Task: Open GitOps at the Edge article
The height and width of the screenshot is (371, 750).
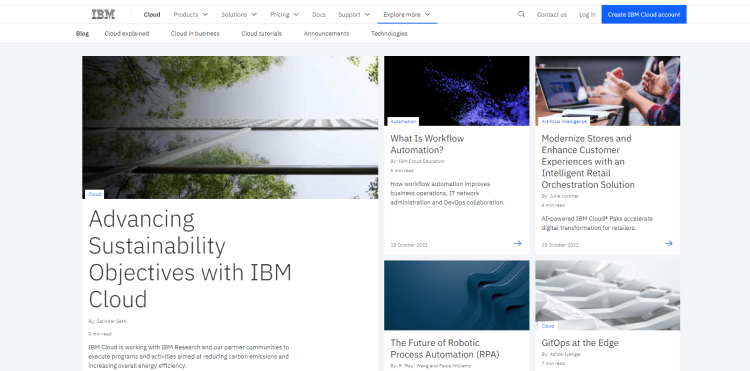Action: coord(580,343)
